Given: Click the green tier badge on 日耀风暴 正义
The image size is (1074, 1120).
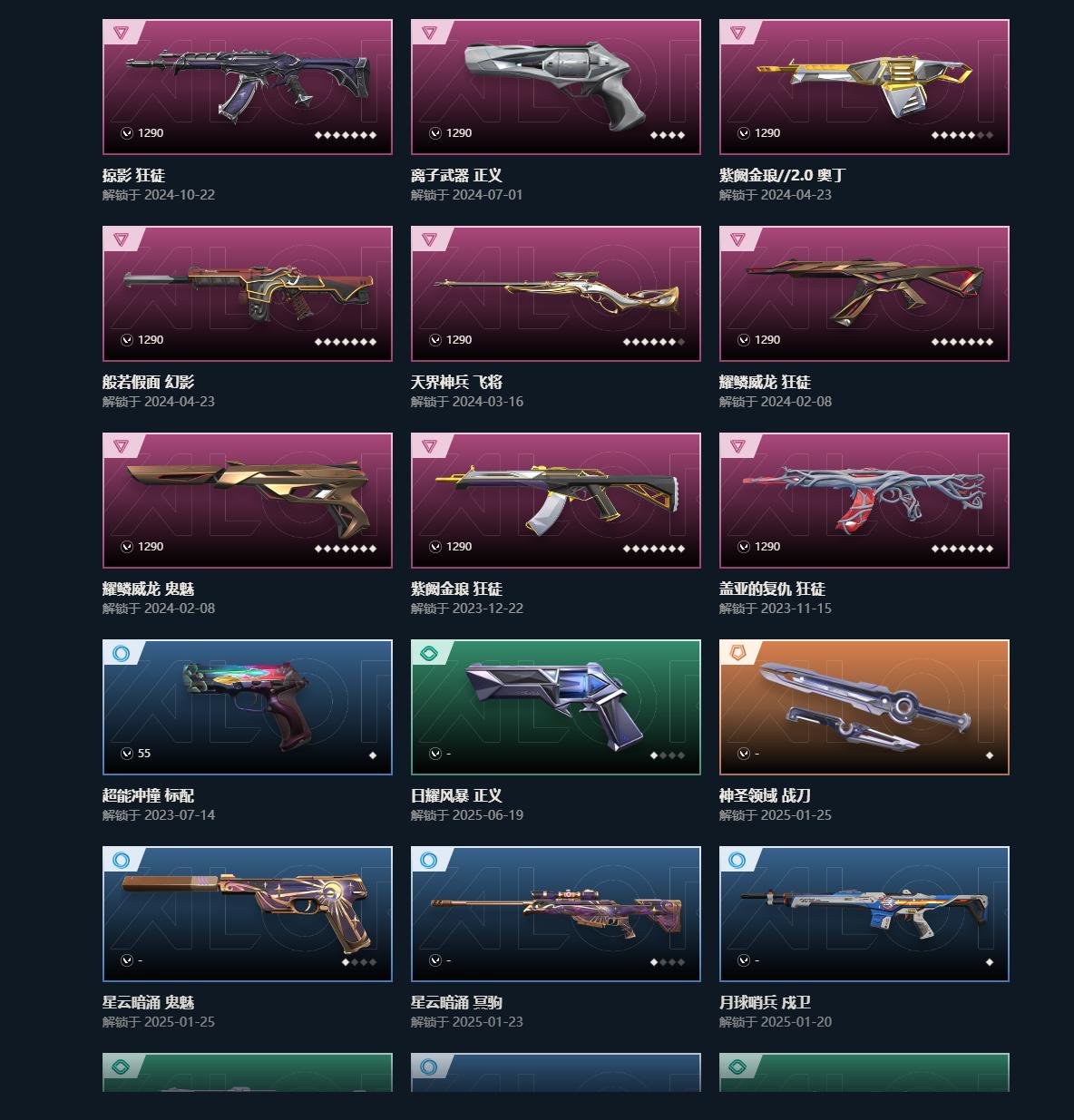Looking at the screenshot, I should coord(429,653).
